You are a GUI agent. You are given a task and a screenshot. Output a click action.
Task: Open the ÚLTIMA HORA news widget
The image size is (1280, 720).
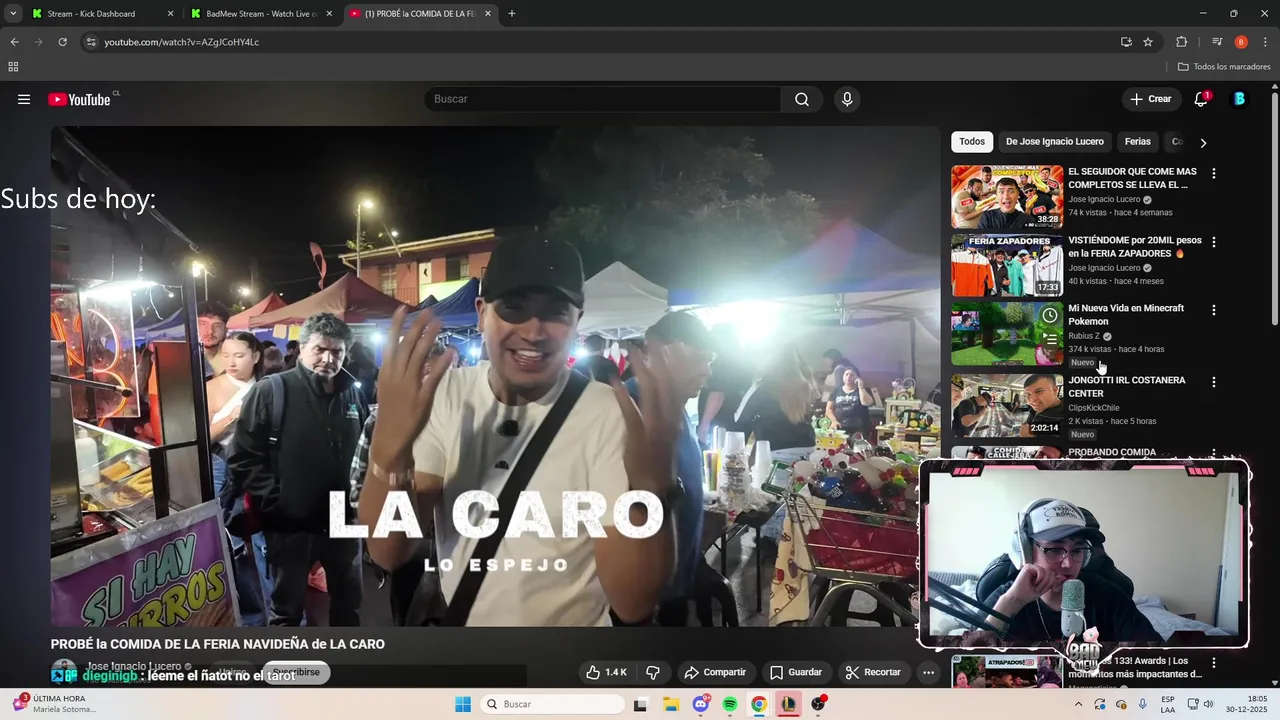(56, 704)
